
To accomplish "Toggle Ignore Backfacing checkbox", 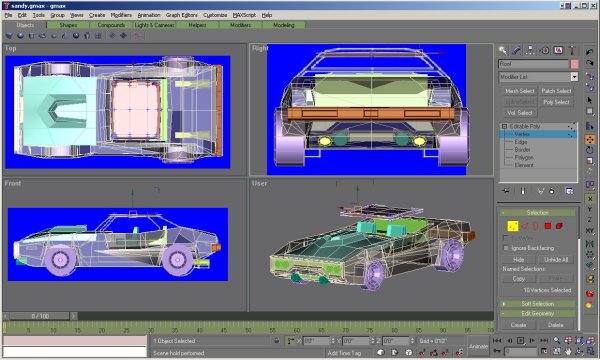I will [x=506, y=248].
